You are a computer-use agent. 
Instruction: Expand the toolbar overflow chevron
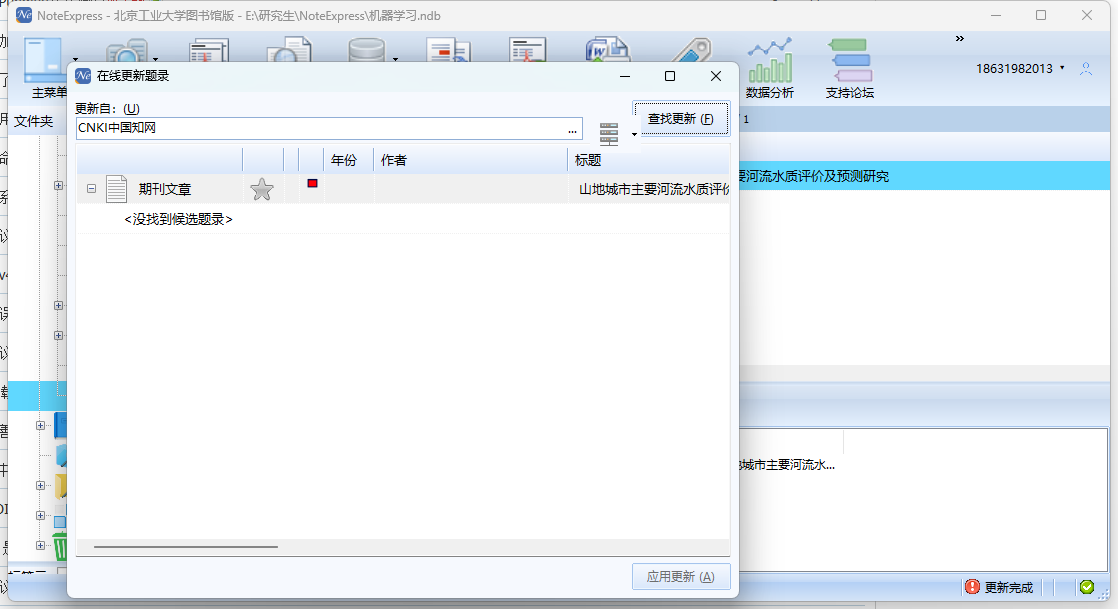(959, 39)
